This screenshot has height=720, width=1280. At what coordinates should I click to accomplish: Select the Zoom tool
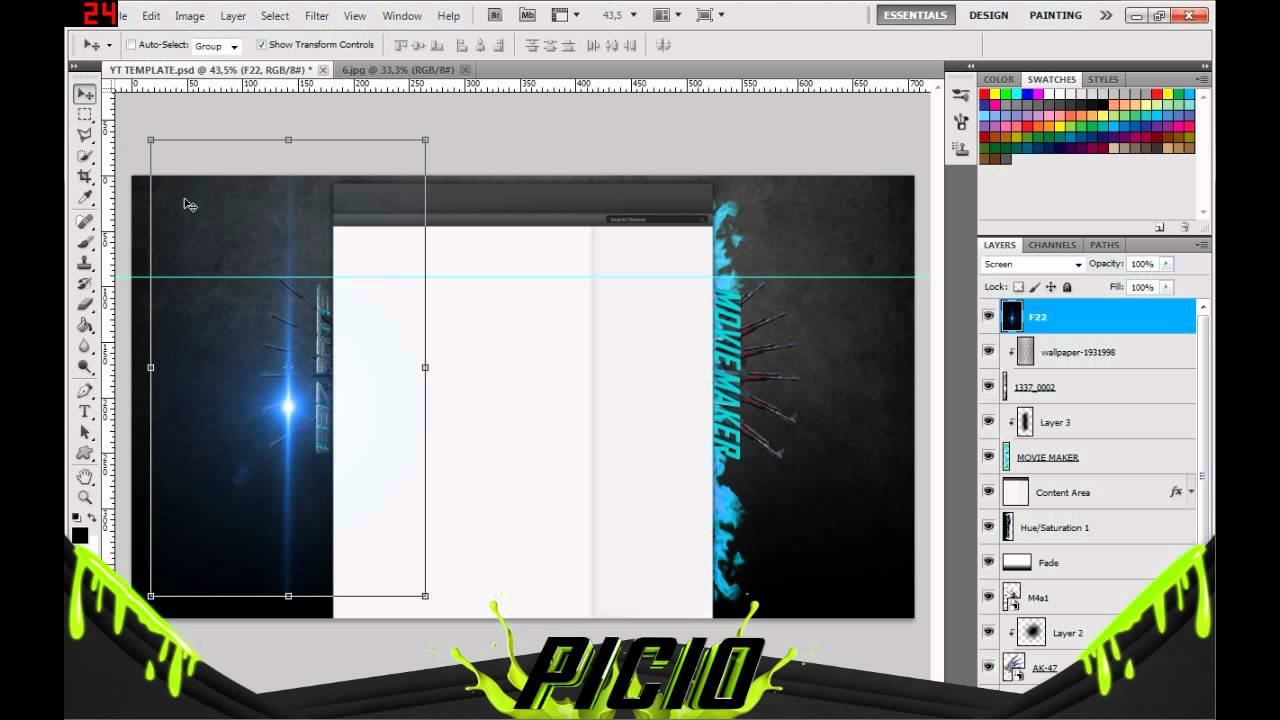85,498
